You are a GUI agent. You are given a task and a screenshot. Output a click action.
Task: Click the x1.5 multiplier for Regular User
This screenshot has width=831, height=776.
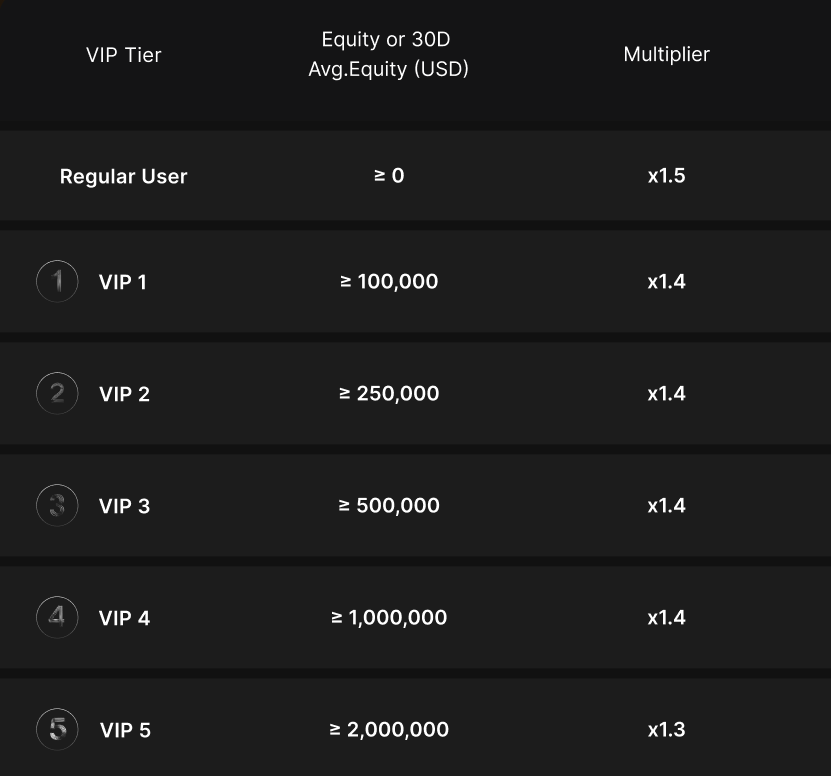click(x=666, y=175)
